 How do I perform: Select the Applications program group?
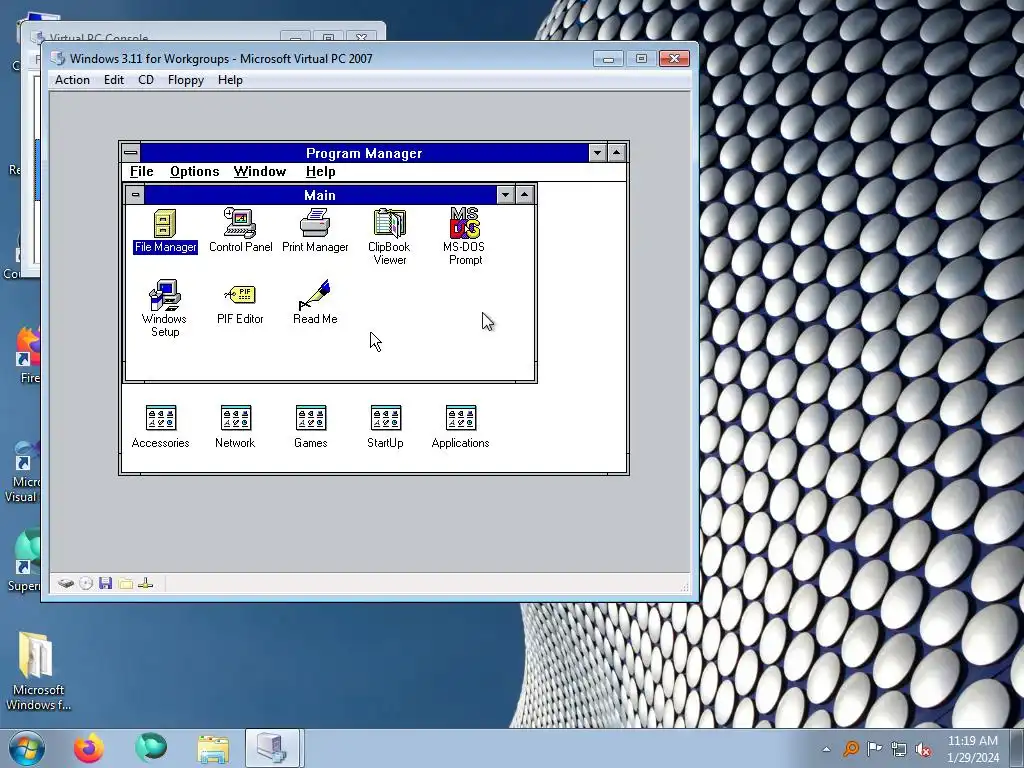pyautogui.click(x=460, y=427)
